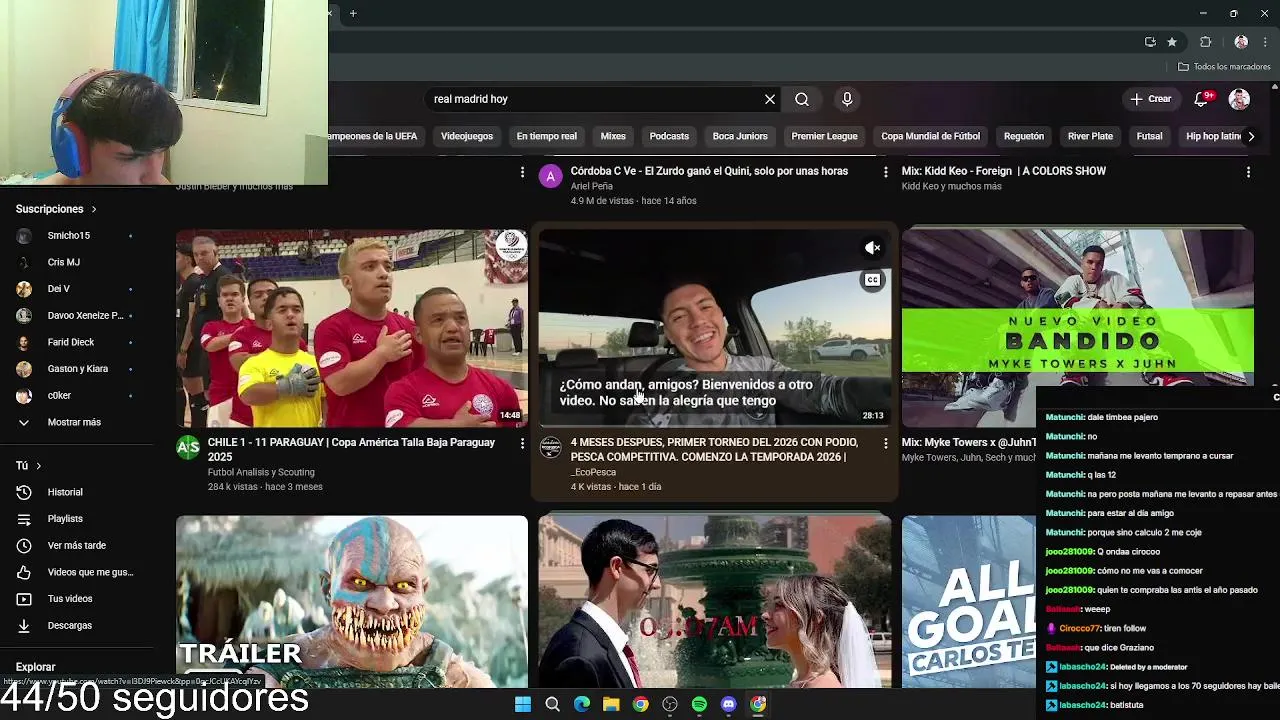The width and height of the screenshot is (1280, 720).
Task: Open options for Córdoba C Ve video
Action: pos(885,172)
